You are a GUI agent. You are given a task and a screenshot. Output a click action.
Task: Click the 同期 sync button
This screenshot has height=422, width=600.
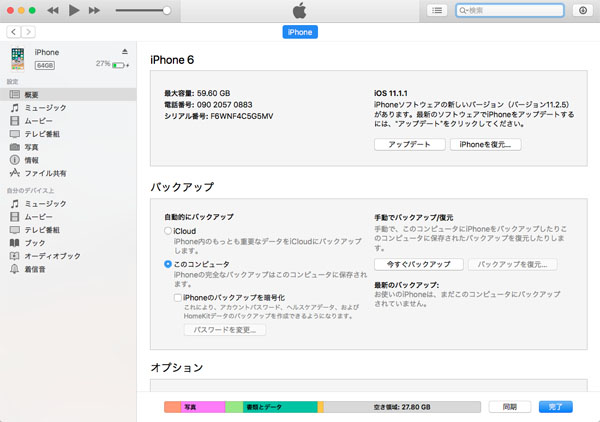510,407
